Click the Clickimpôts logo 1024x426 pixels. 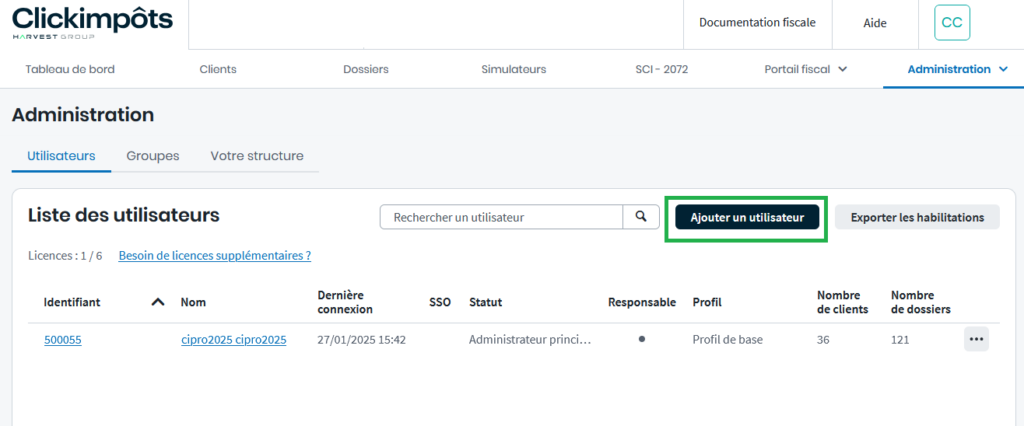(x=92, y=23)
